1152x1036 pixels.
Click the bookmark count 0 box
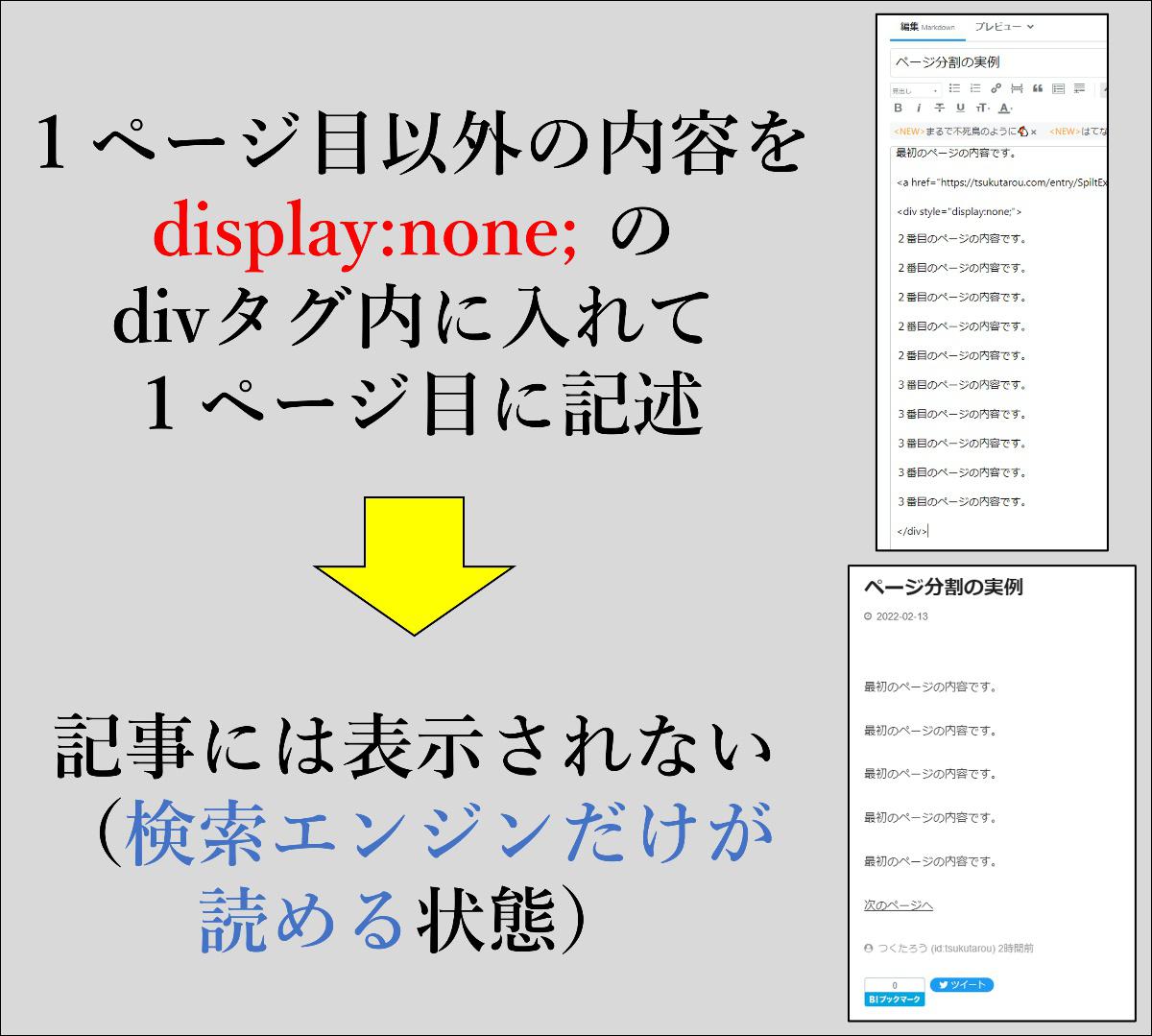click(x=895, y=985)
